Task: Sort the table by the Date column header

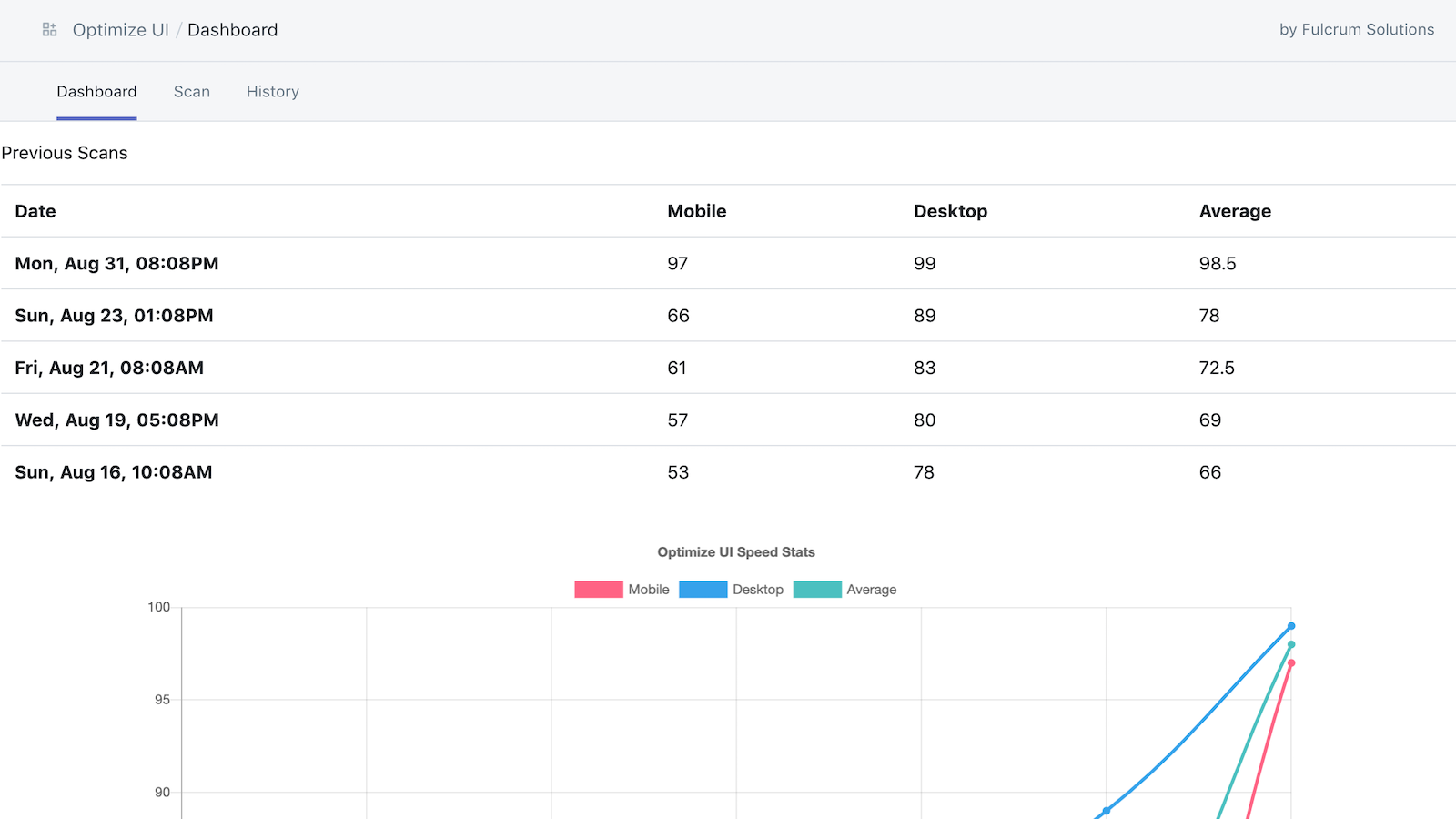Action: [x=35, y=210]
